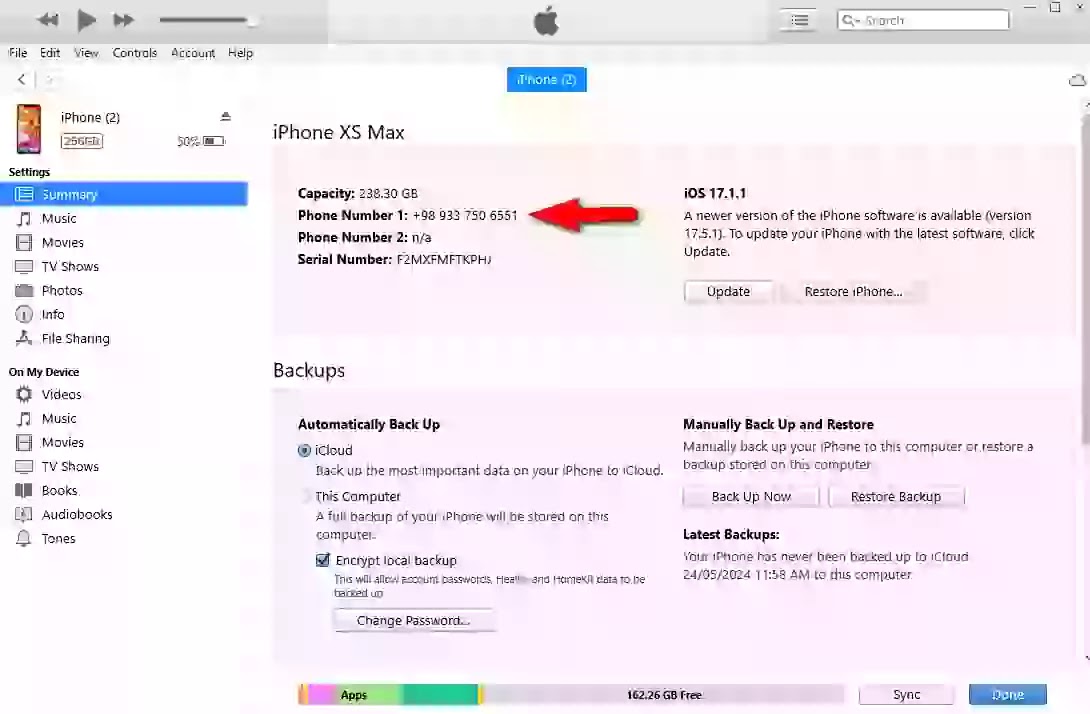The height and width of the screenshot is (714, 1090).
Task: Click Restore iPhone... button
Action: (853, 291)
